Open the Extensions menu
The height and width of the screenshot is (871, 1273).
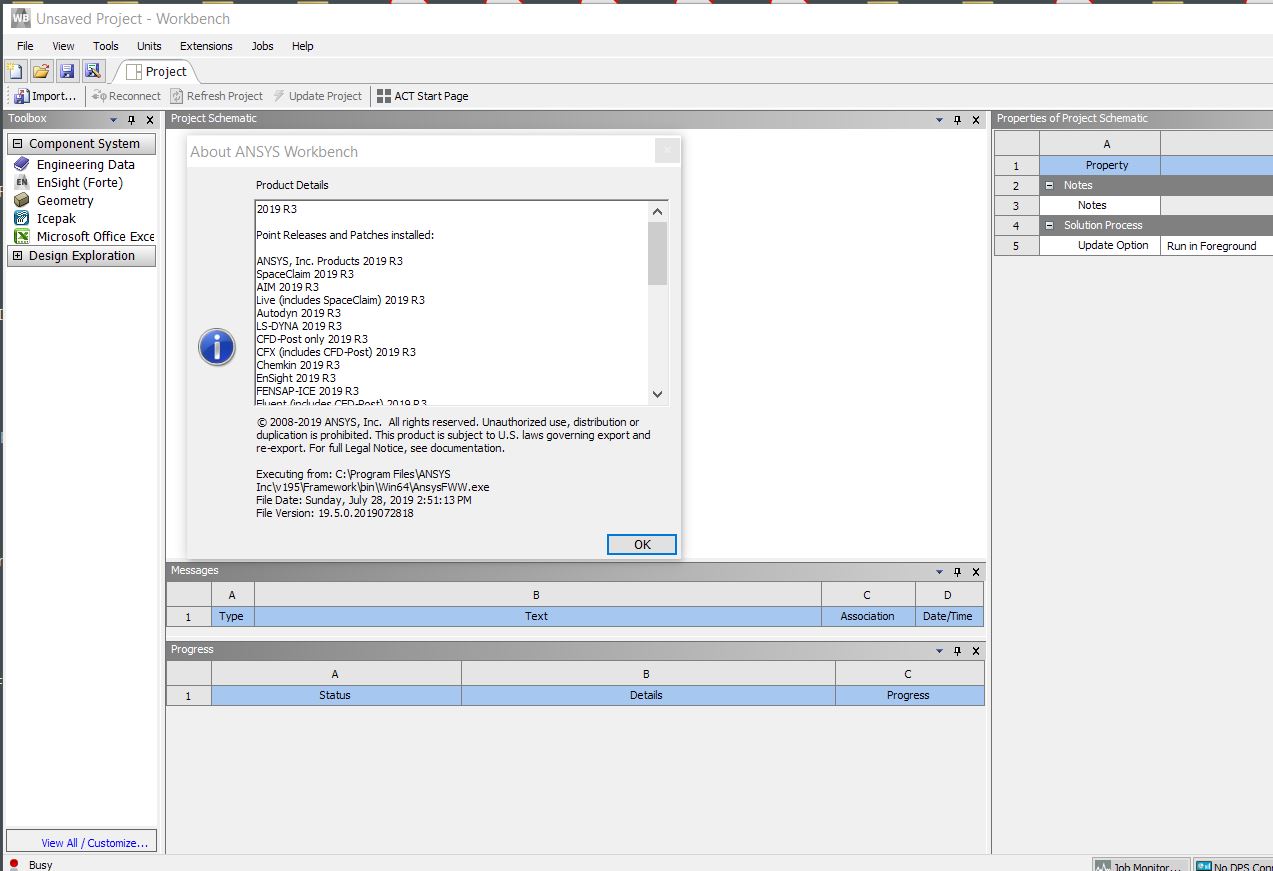206,46
